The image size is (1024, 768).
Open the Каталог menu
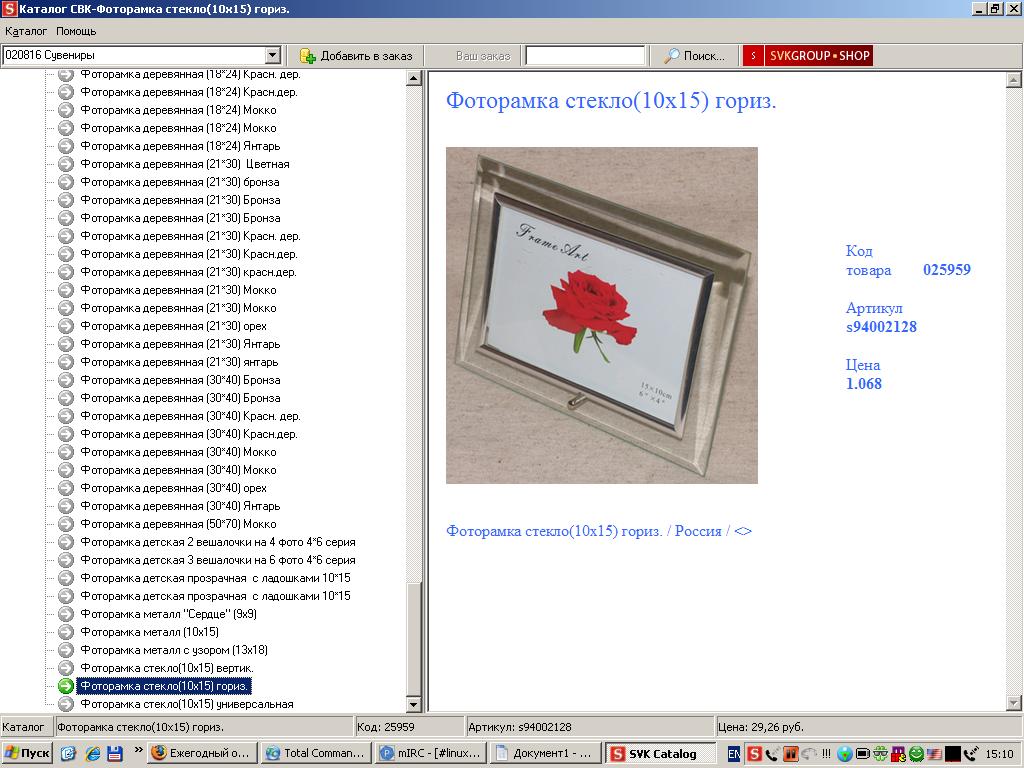(x=26, y=31)
